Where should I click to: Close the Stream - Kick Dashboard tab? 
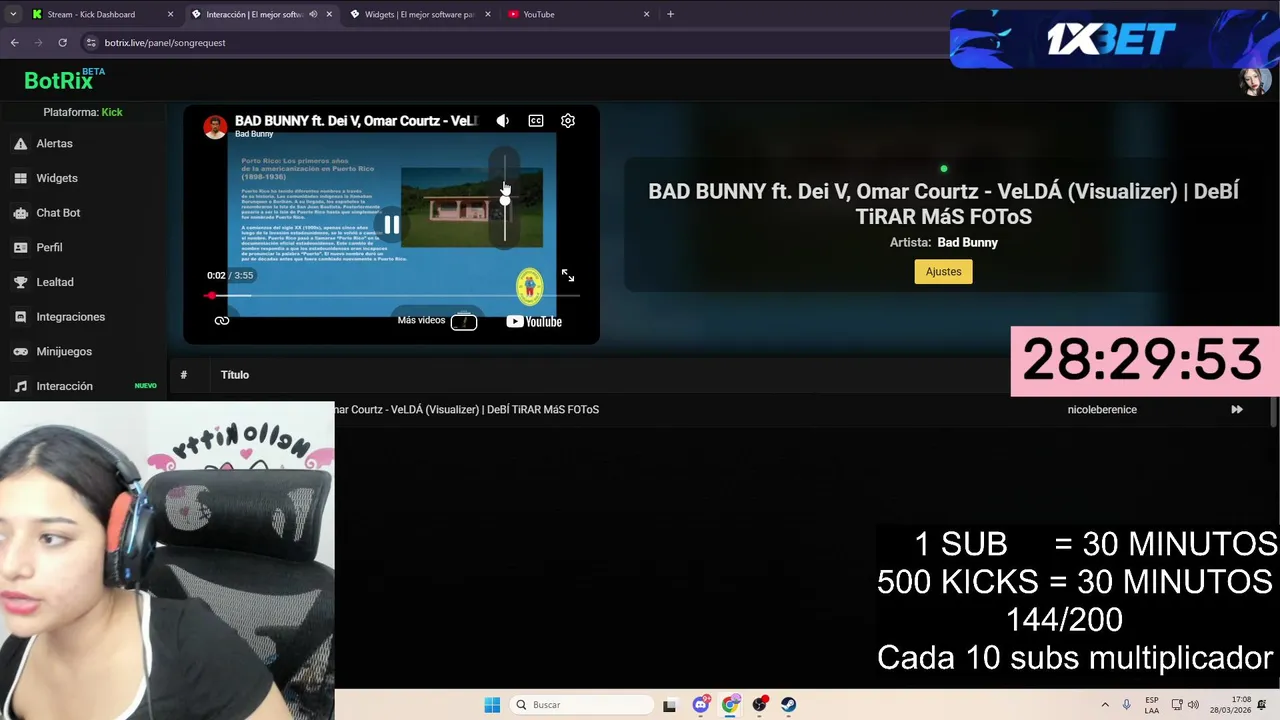tap(170, 14)
